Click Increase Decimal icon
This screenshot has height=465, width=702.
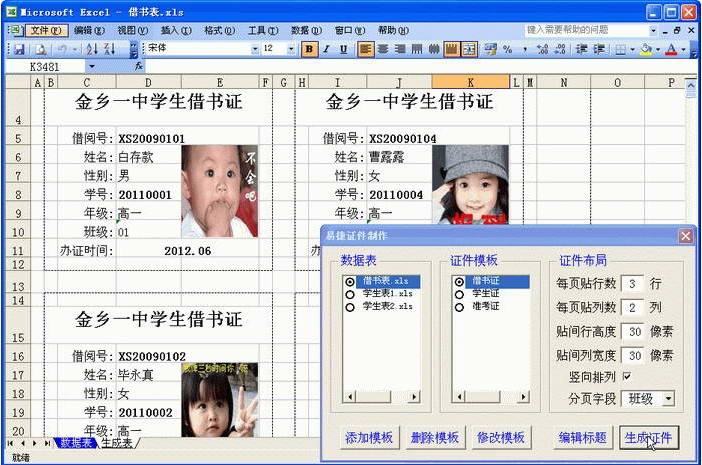542,49
